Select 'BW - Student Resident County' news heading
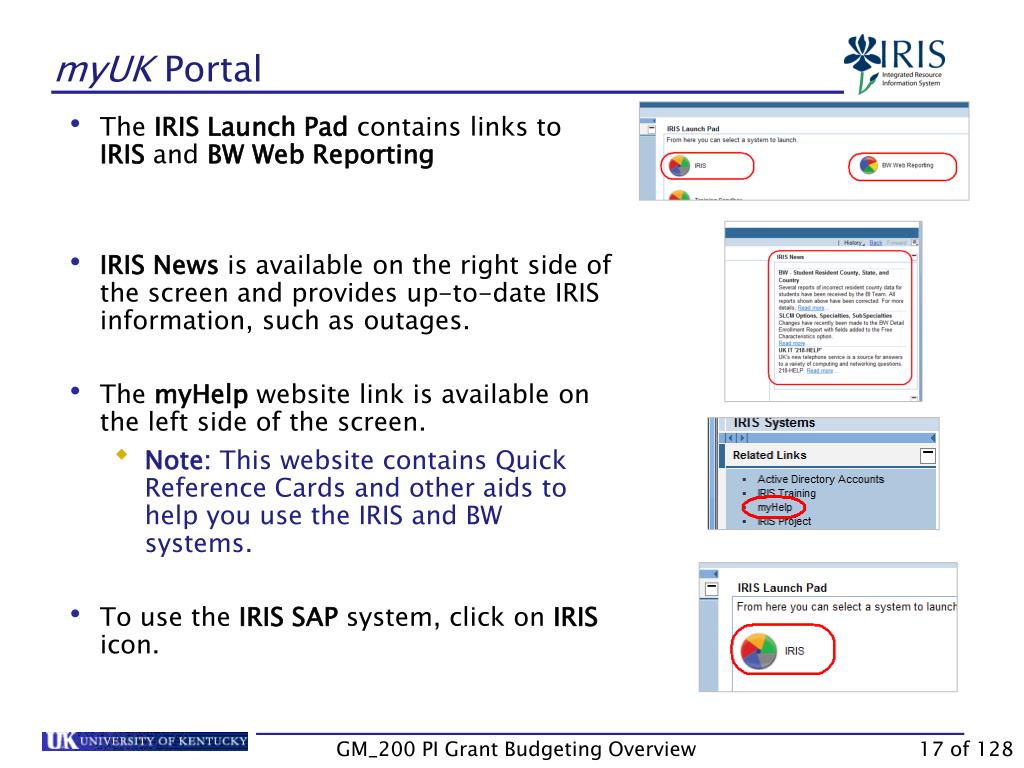This screenshot has height=768, width=1024. 833,276
